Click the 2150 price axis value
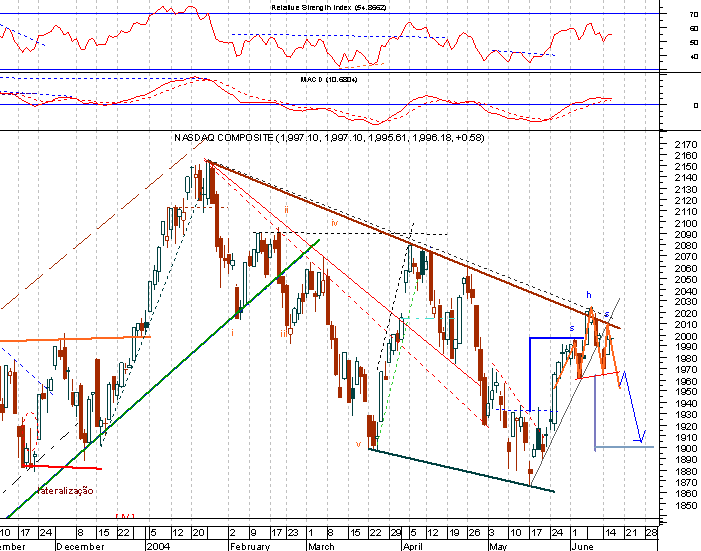Image resolution: width=701 pixels, height=551 pixels. click(x=685, y=166)
